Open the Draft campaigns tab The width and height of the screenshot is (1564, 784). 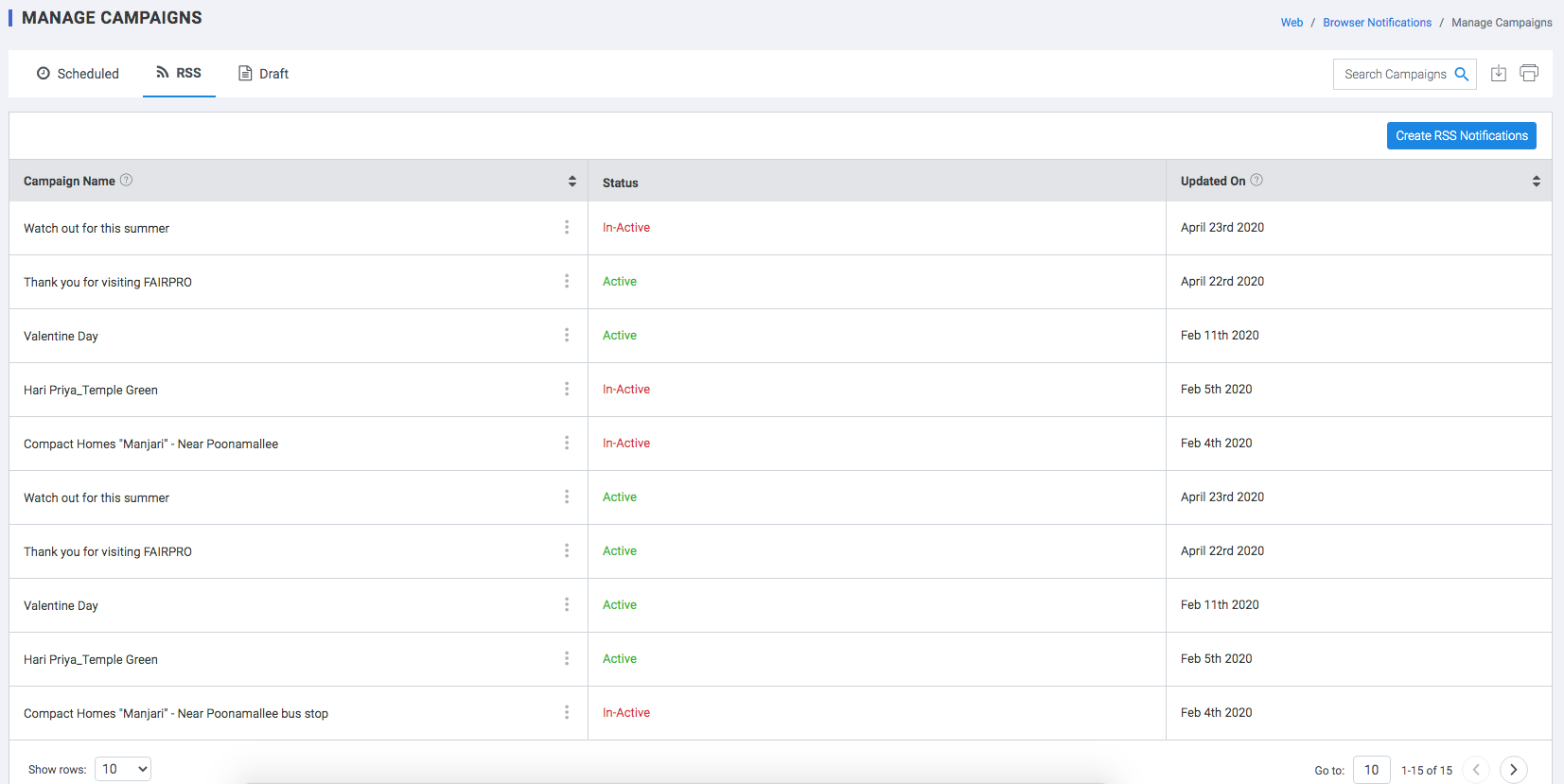pos(263,74)
